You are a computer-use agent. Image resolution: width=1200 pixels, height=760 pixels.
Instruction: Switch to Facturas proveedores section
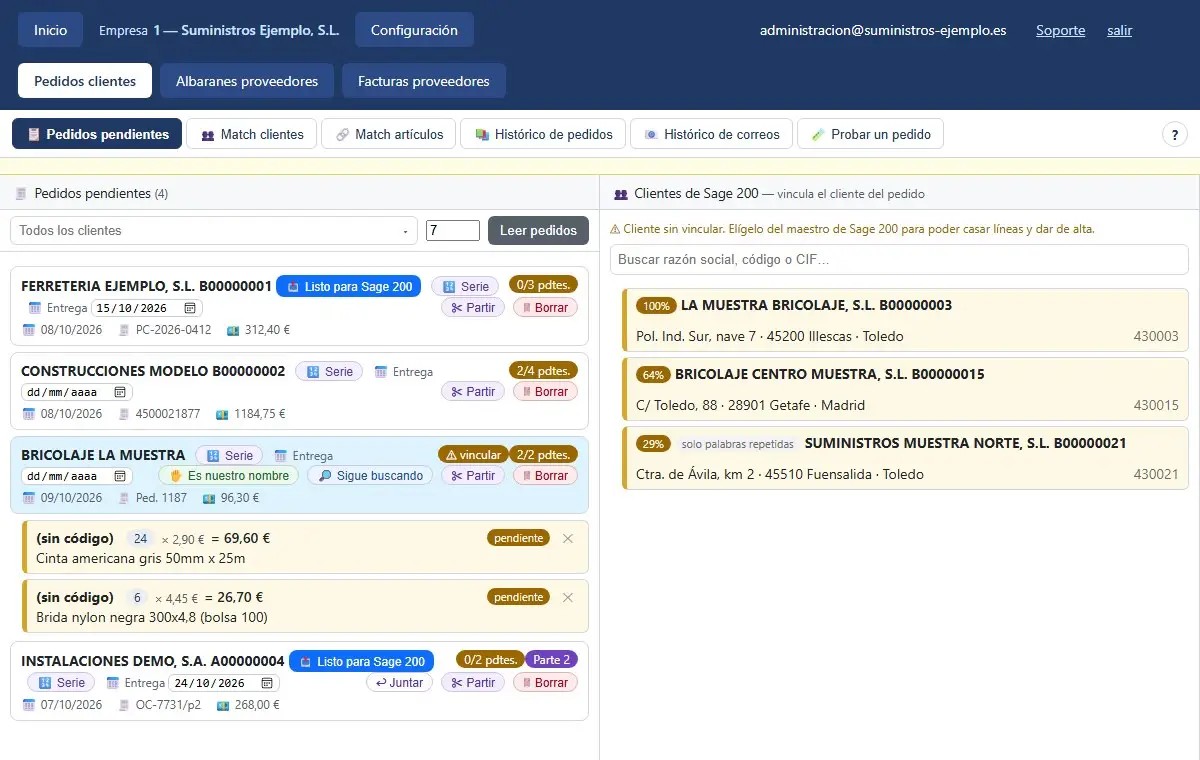pos(424,81)
